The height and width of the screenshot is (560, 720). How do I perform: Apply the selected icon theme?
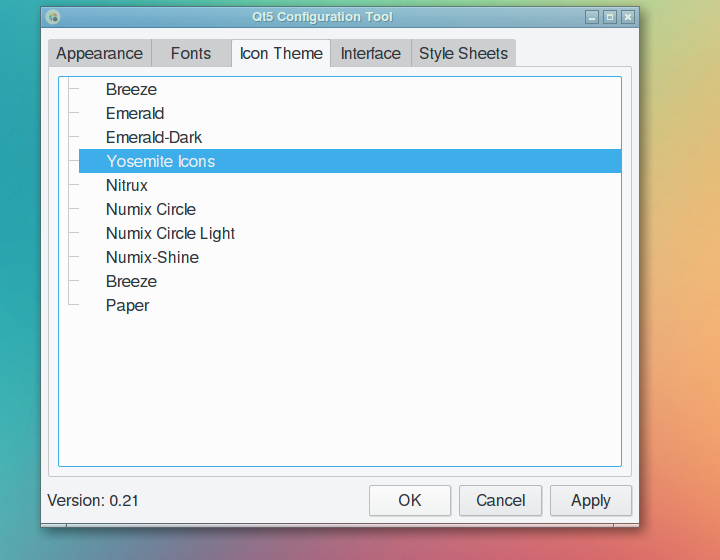coord(591,500)
